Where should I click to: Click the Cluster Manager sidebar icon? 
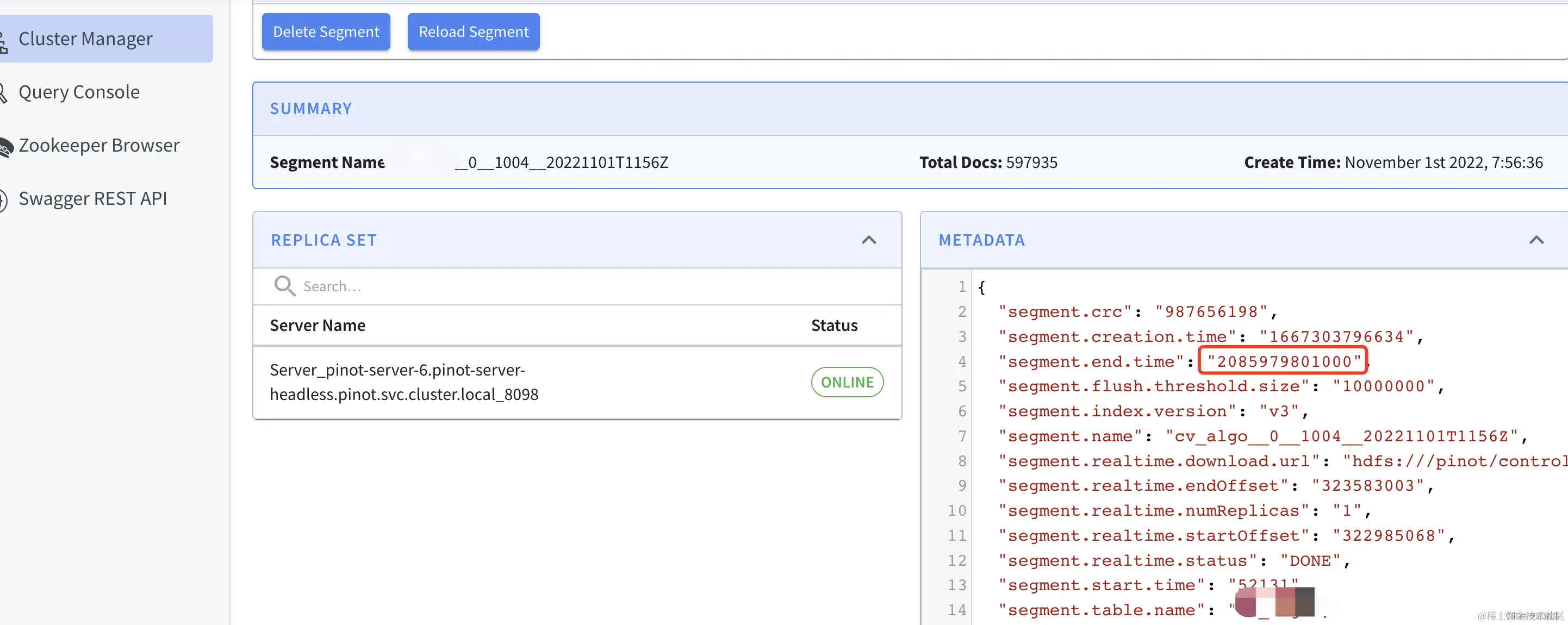(x=3, y=42)
